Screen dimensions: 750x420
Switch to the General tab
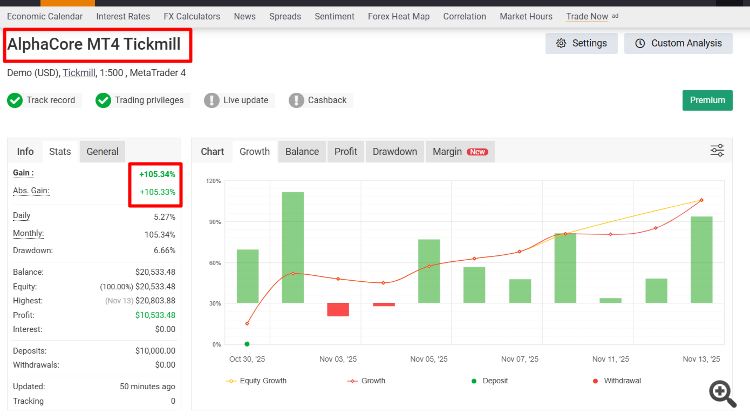(x=102, y=152)
